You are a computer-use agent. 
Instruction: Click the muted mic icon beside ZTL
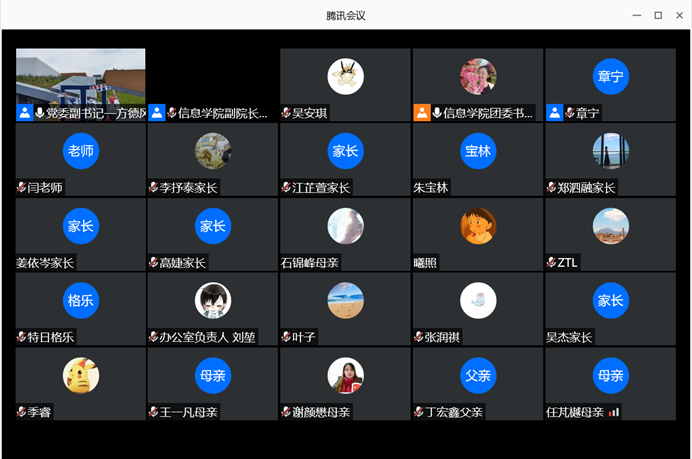(x=551, y=263)
